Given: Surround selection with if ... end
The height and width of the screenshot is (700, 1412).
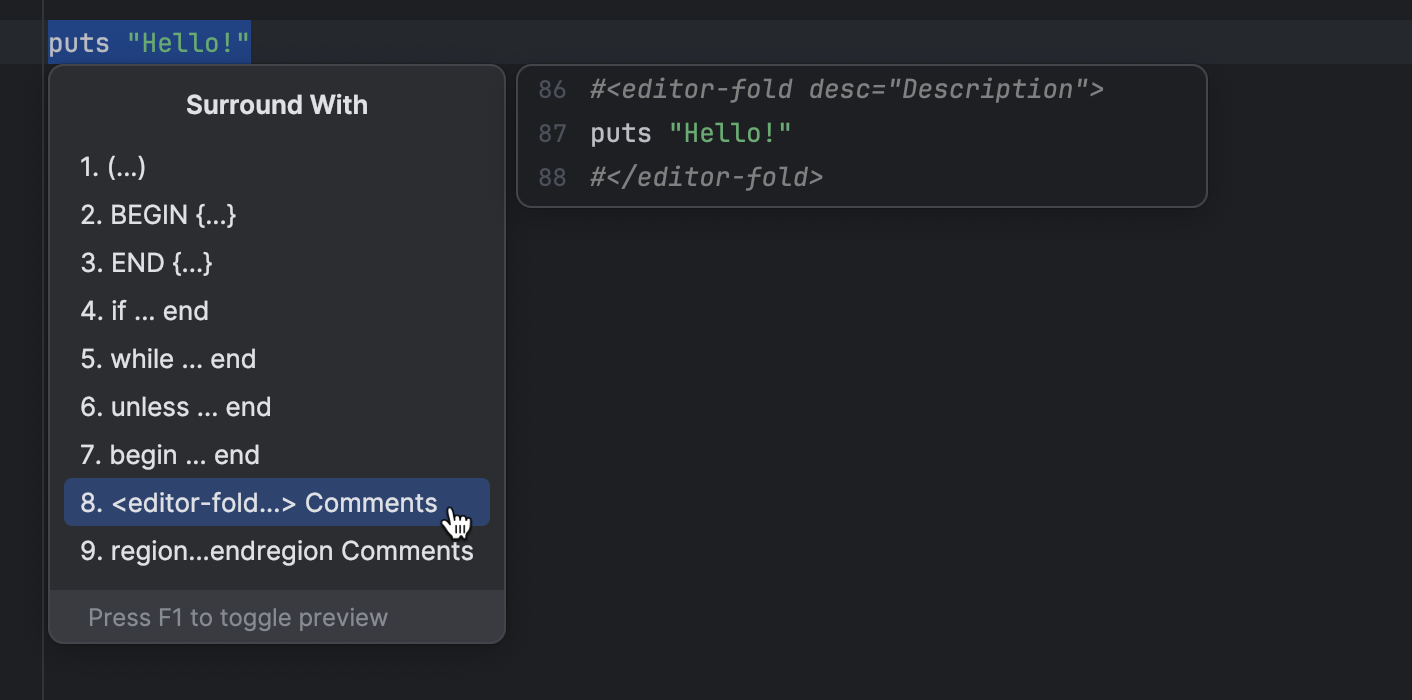Looking at the screenshot, I should tap(145, 310).
